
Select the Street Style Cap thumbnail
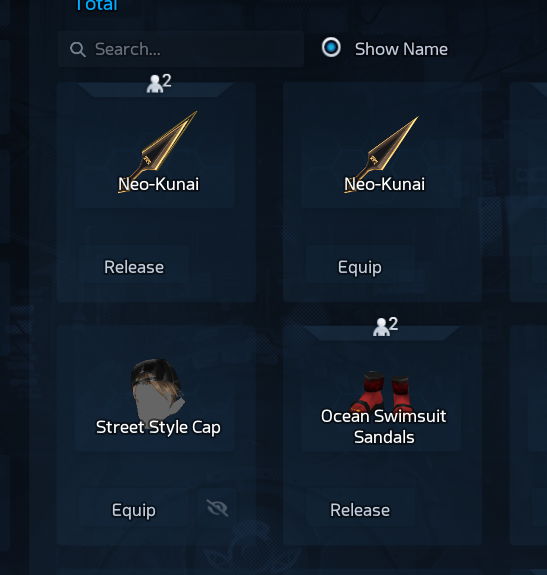pos(157,394)
